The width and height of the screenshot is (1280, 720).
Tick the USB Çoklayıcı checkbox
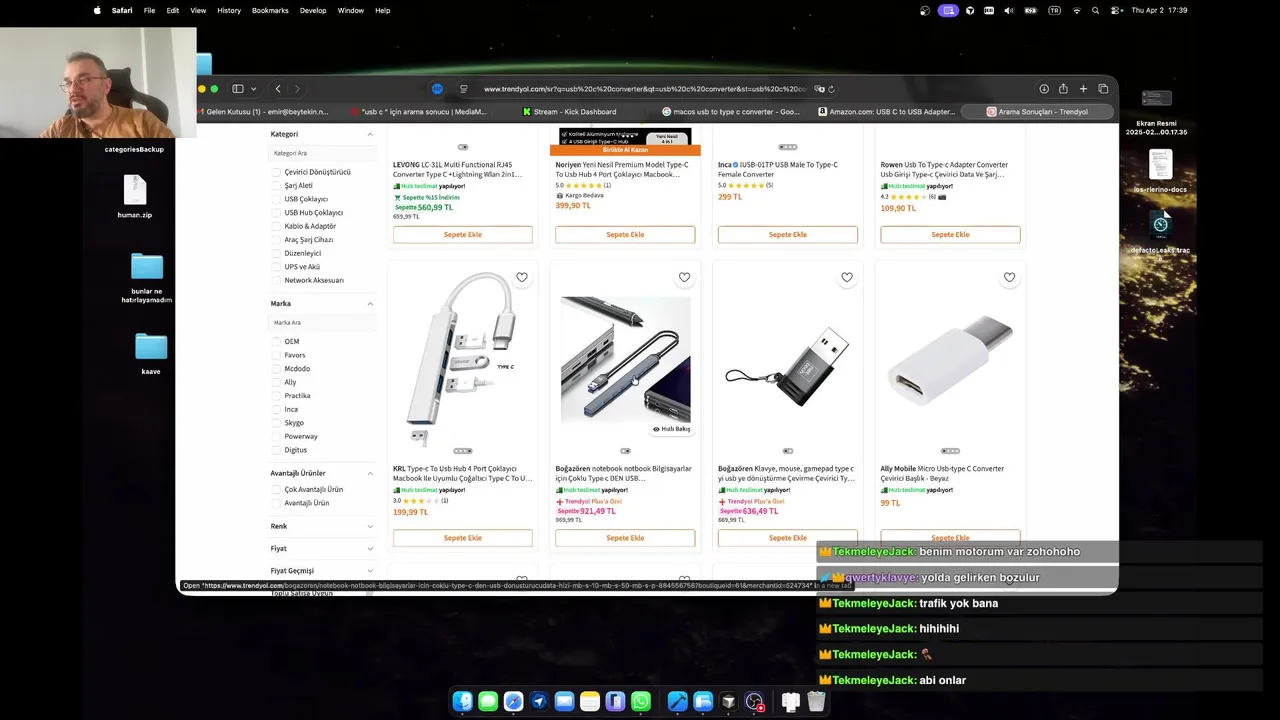(x=276, y=199)
